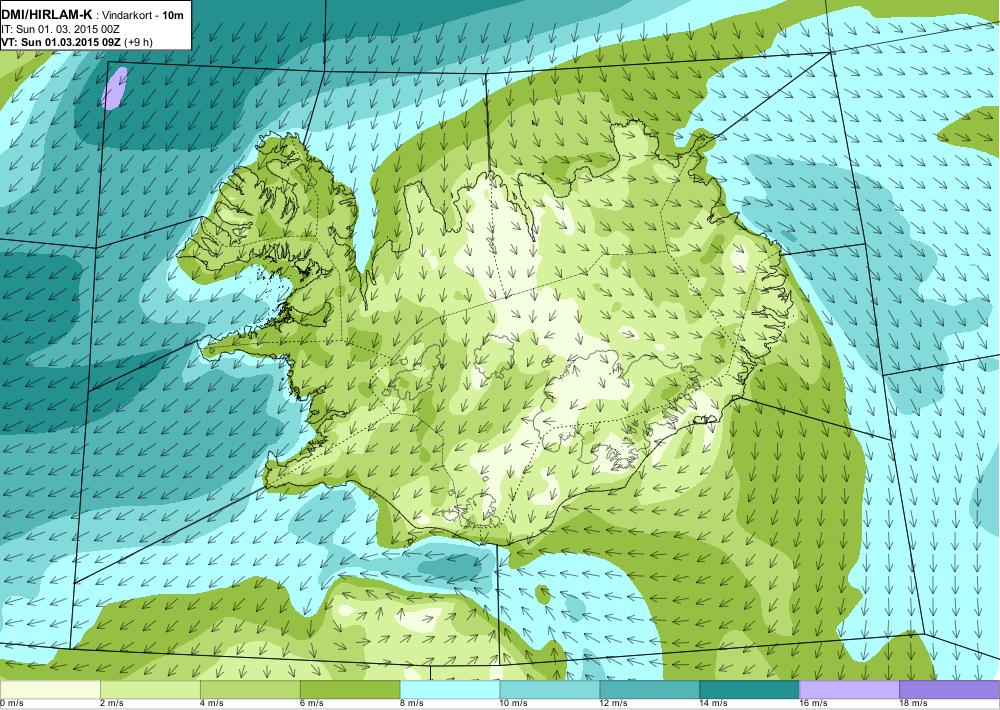The width and height of the screenshot is (1000, 710).
Task: Click the lavender high-wind patch on the map
Action: [115, 88]
